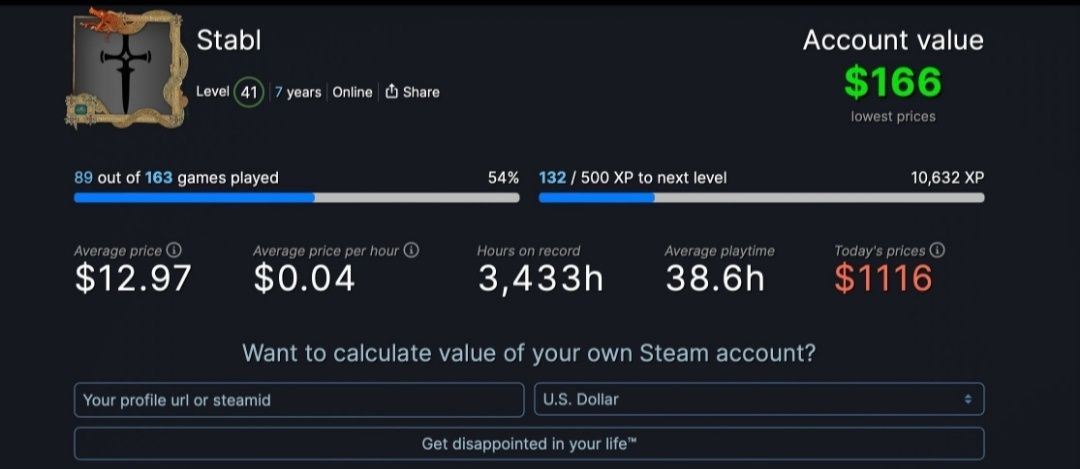The width and height of the screenshot is (1080, 469).
Task: Click the profile url or steamid field
Action: click(x=299, y=399)
